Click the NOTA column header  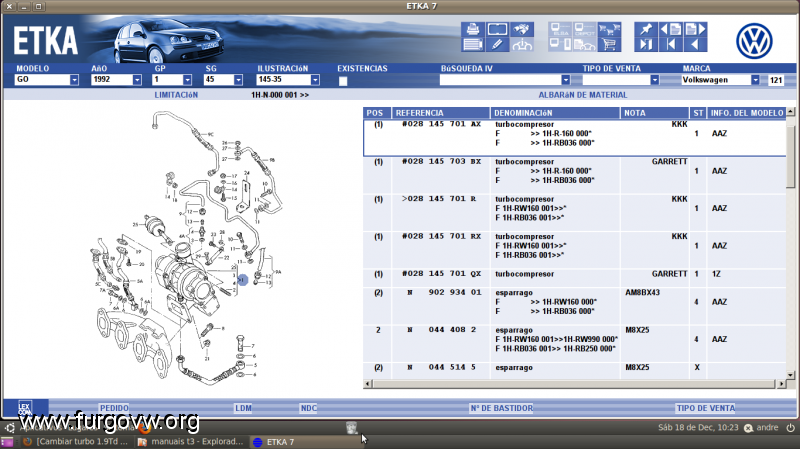[x=655, y=113]
